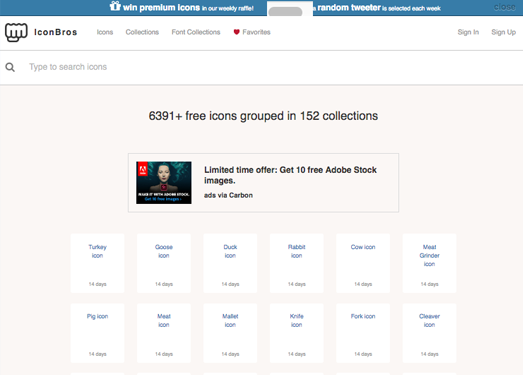Screen dimensions: 523x375
Task: Click the 'random tweeter' banner text
Action: point(349,7)
